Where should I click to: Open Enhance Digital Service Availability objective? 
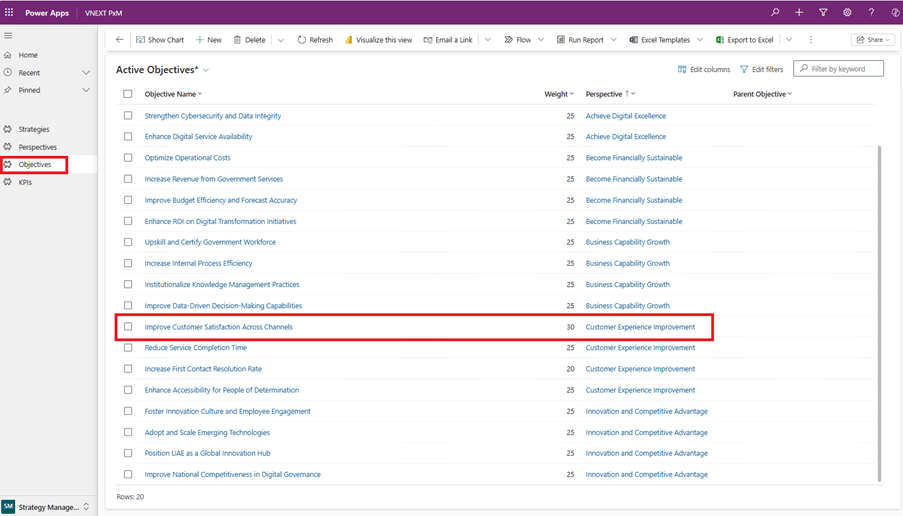(198, 136)
